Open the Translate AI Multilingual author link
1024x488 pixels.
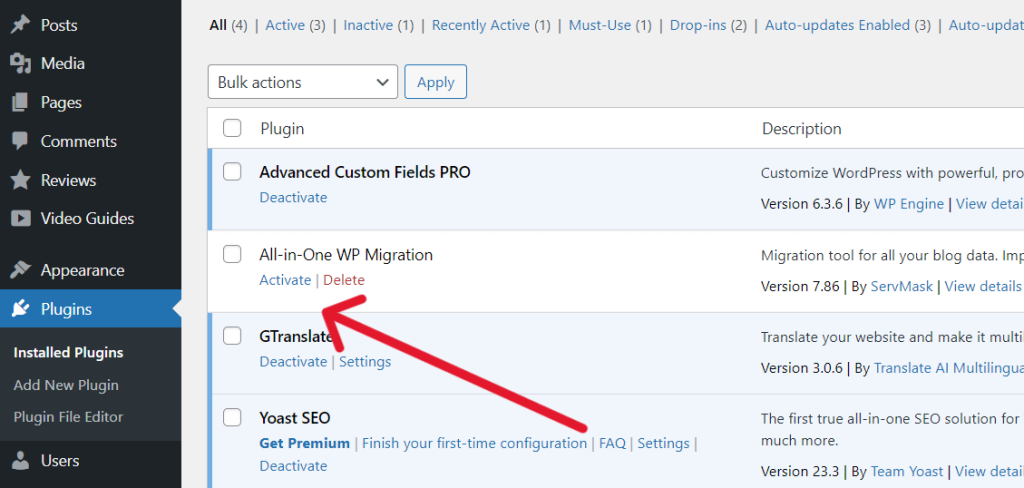point(949,368)
